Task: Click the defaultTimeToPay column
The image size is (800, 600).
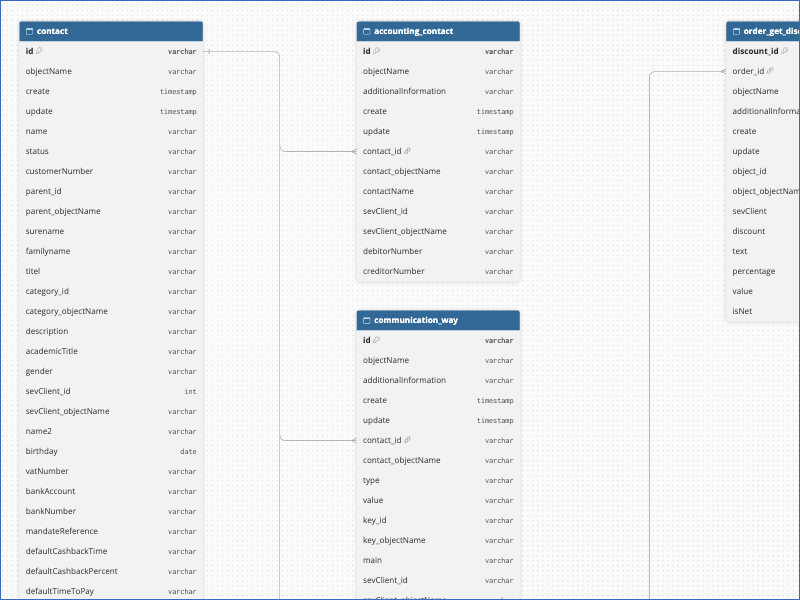Action: tap(111, 591)
